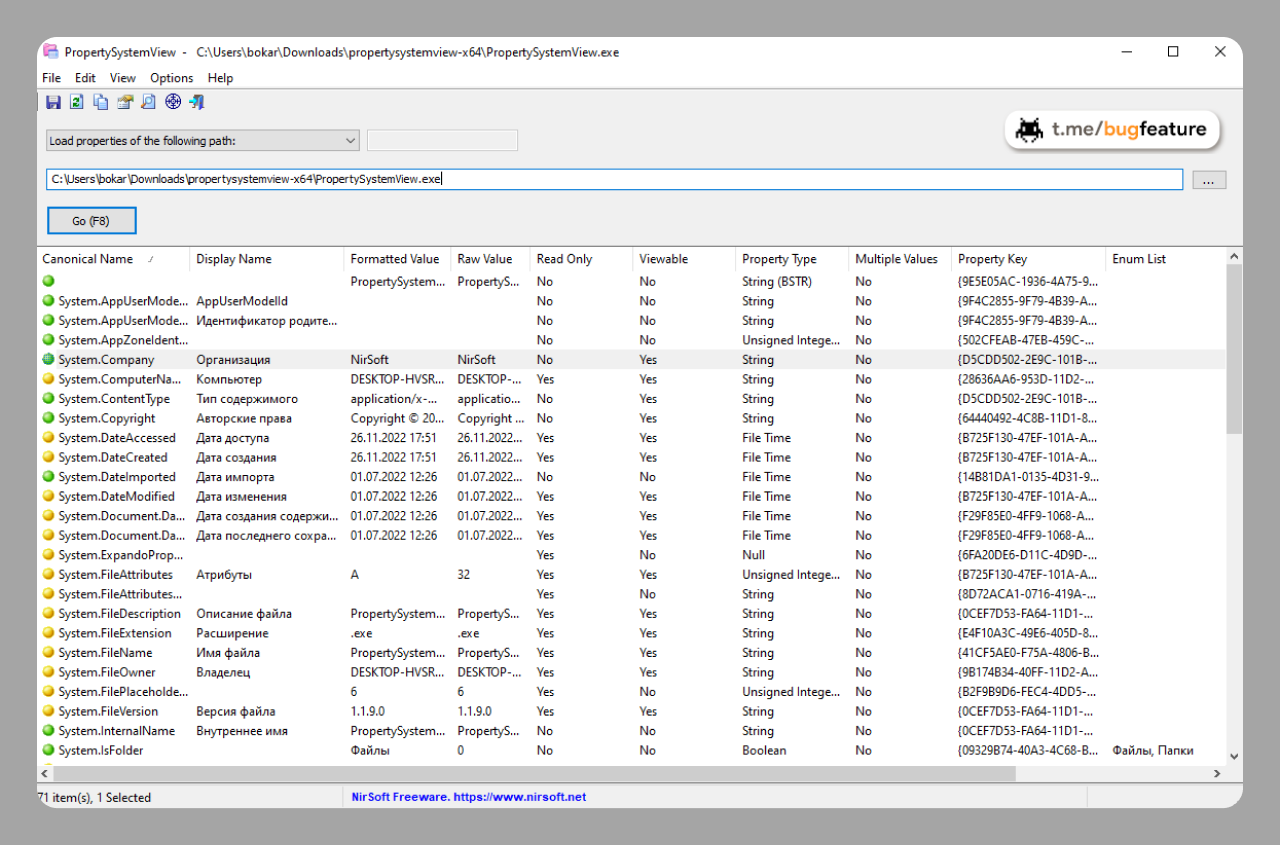Click the green icon beside System.DateImported
The height and width of the screenshot is (845, 1280).
point(48,477)
